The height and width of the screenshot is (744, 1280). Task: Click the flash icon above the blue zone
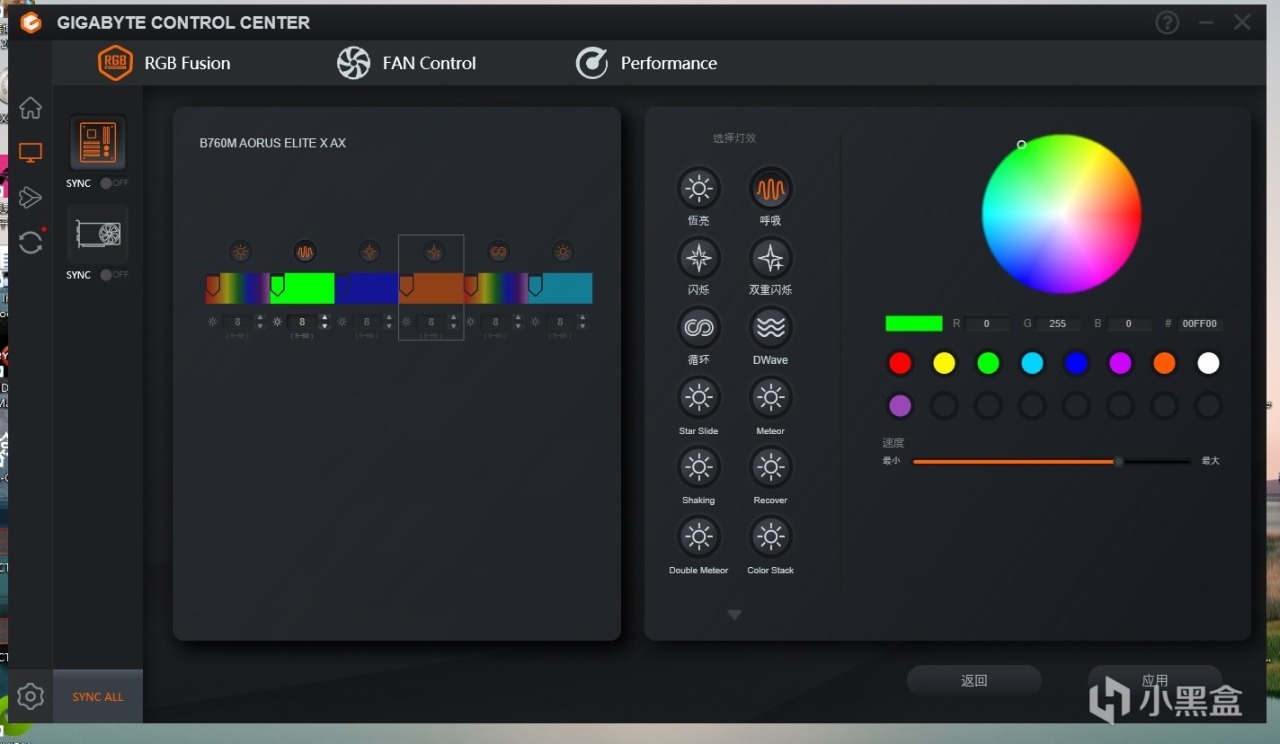click(369, 252)
